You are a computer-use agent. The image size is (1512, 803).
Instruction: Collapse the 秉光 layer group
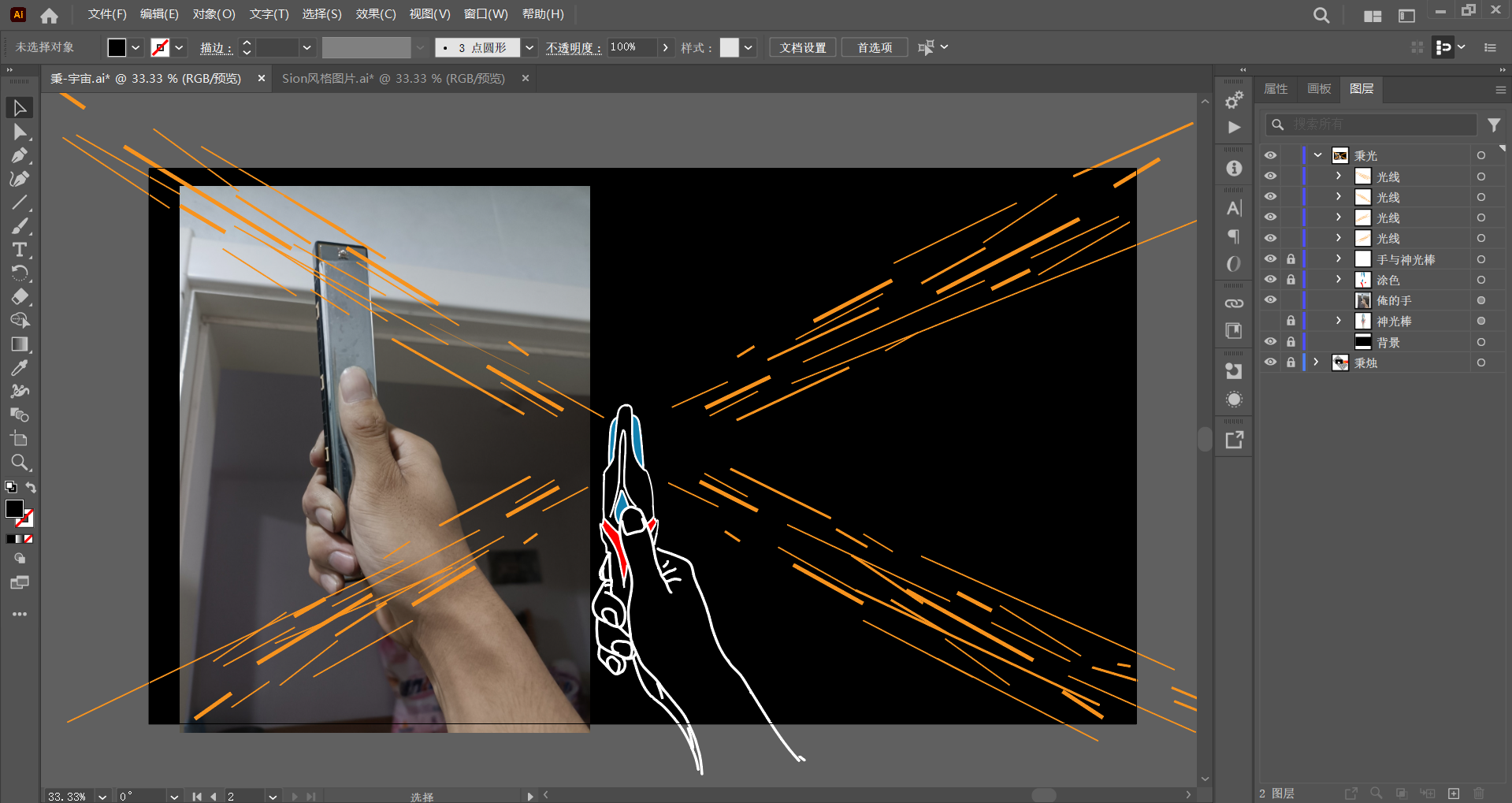1317,155
